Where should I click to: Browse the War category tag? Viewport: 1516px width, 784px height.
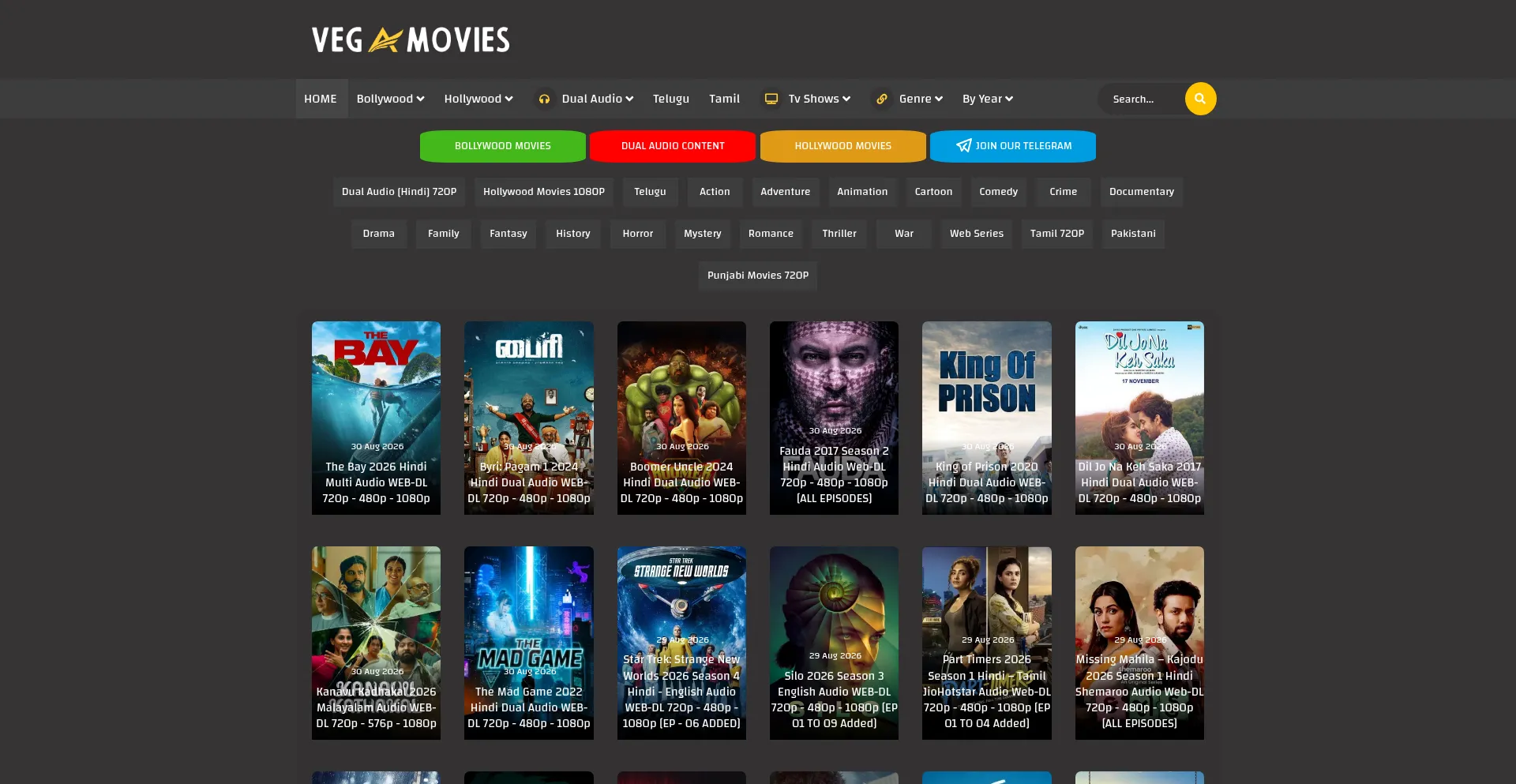[x=904, y=234]
